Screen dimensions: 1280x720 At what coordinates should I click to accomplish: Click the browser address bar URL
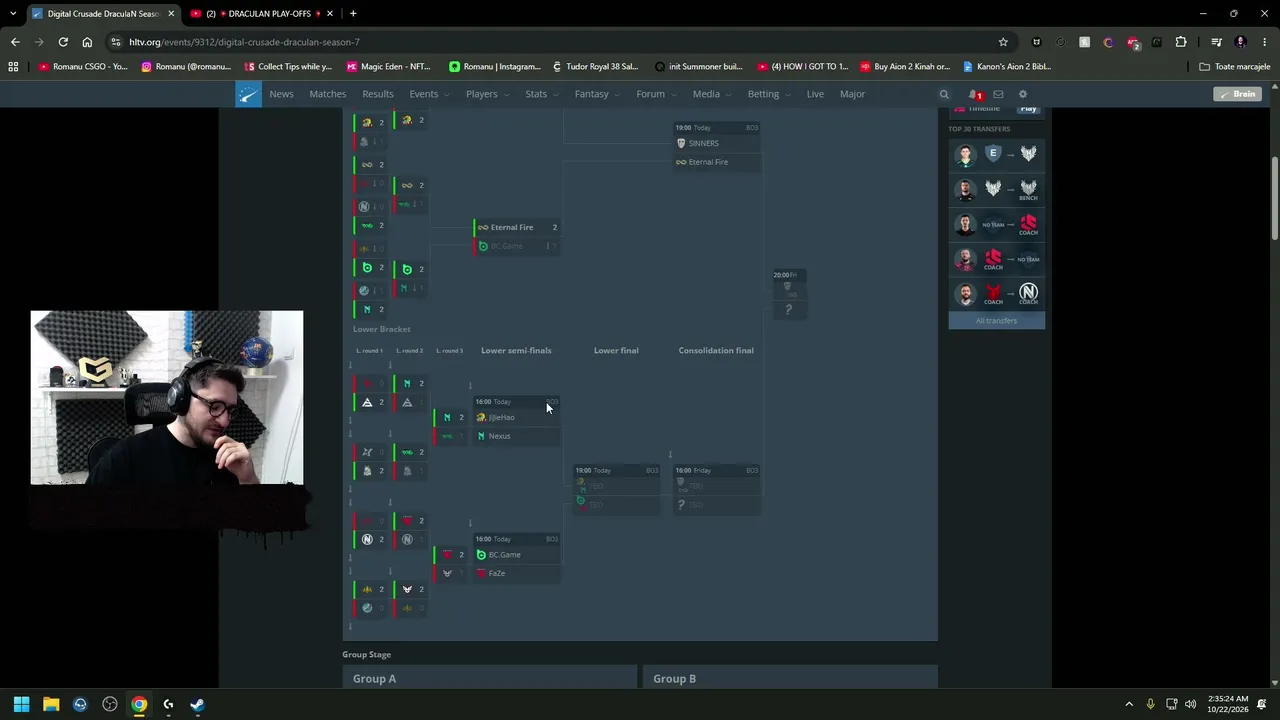click(244, 42)
